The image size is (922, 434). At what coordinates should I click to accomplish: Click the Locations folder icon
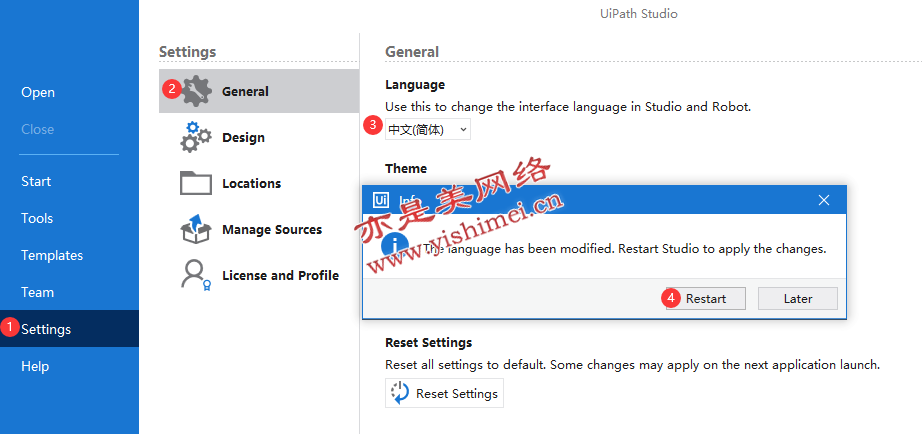(195, 183)
